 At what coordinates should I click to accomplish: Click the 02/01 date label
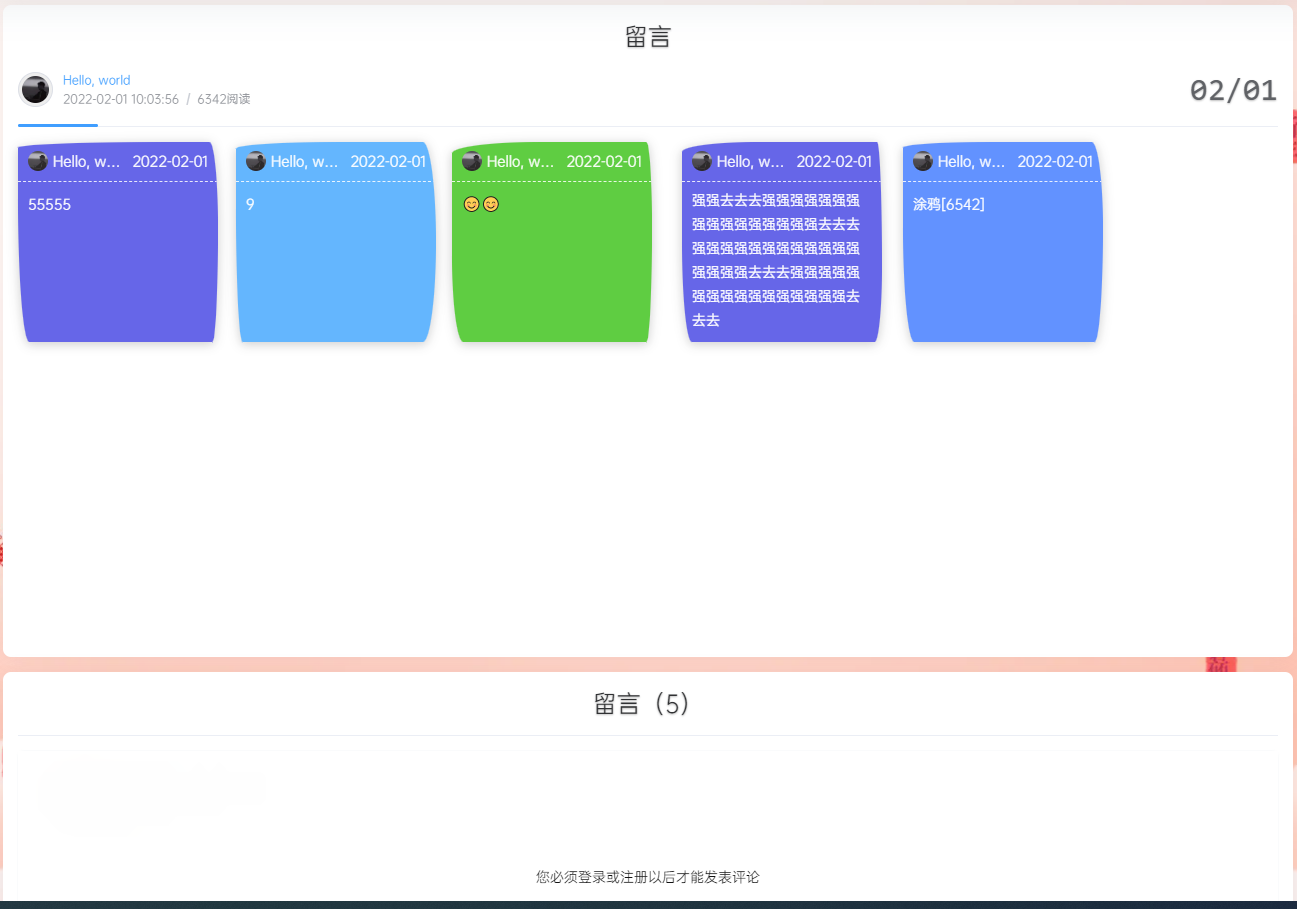click(x=1232, y=91)
